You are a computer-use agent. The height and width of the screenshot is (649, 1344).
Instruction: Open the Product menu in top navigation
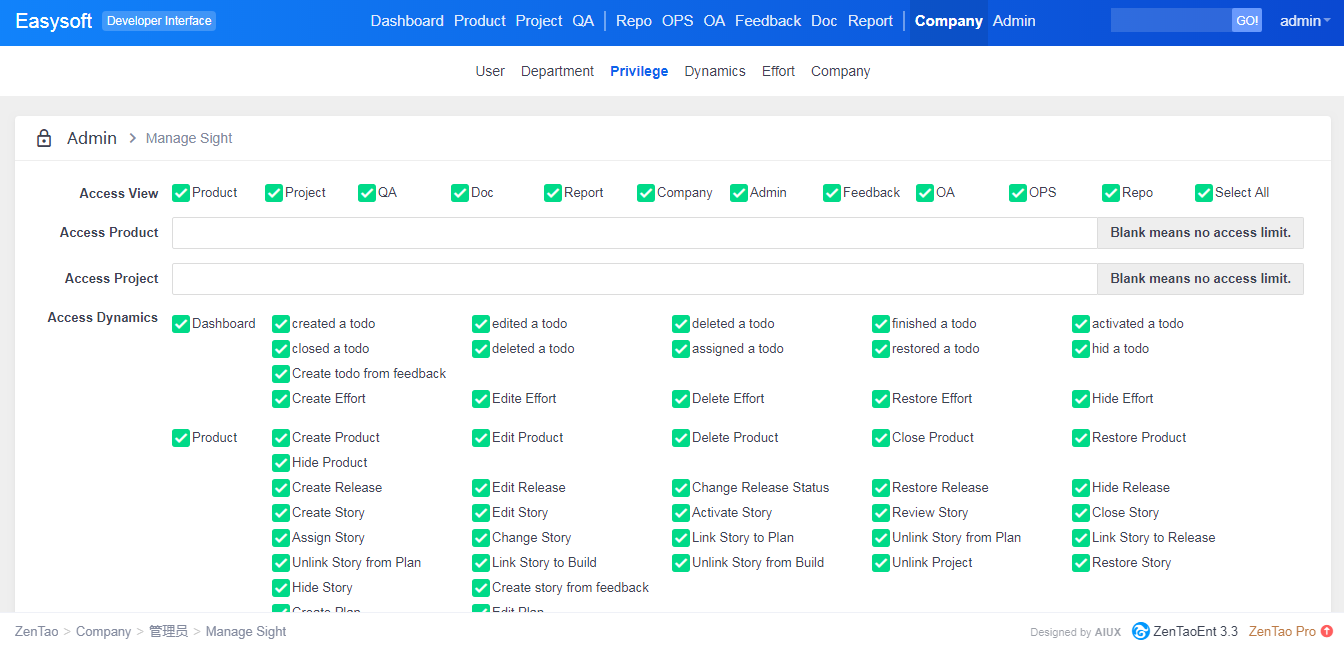pyautogui.click(x=480, y=21)
